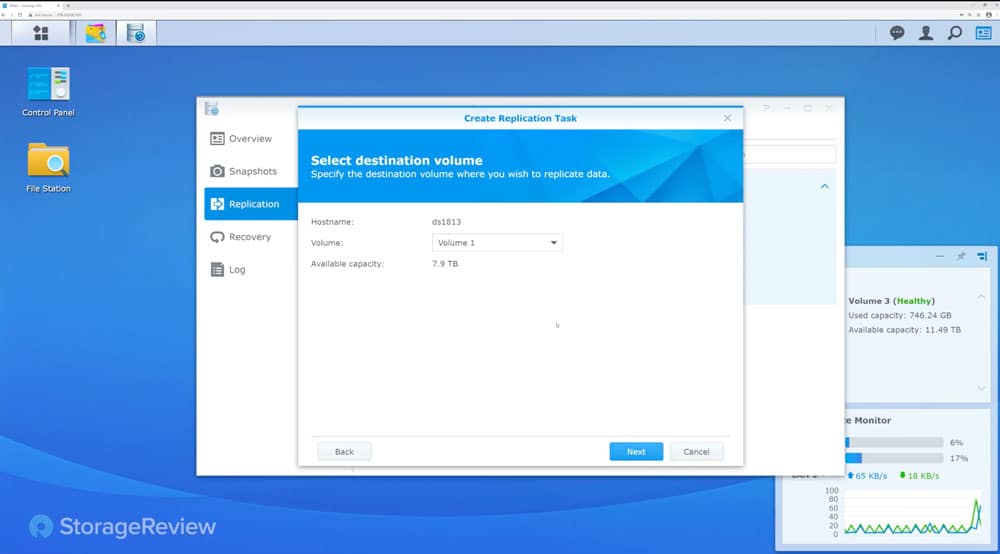This screenshot has height=554, width=1000.
Task: Open Control Panel desktop icon
Action: [48, 92]
